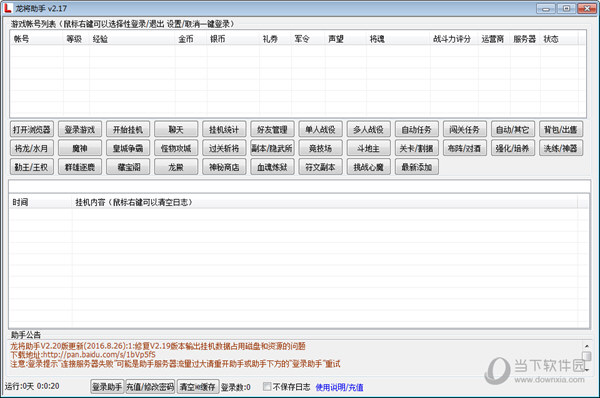Open the 斗地主 feature
Image resolution: width=600 pixels, height=398 pixels.
[x=368, y=148]
